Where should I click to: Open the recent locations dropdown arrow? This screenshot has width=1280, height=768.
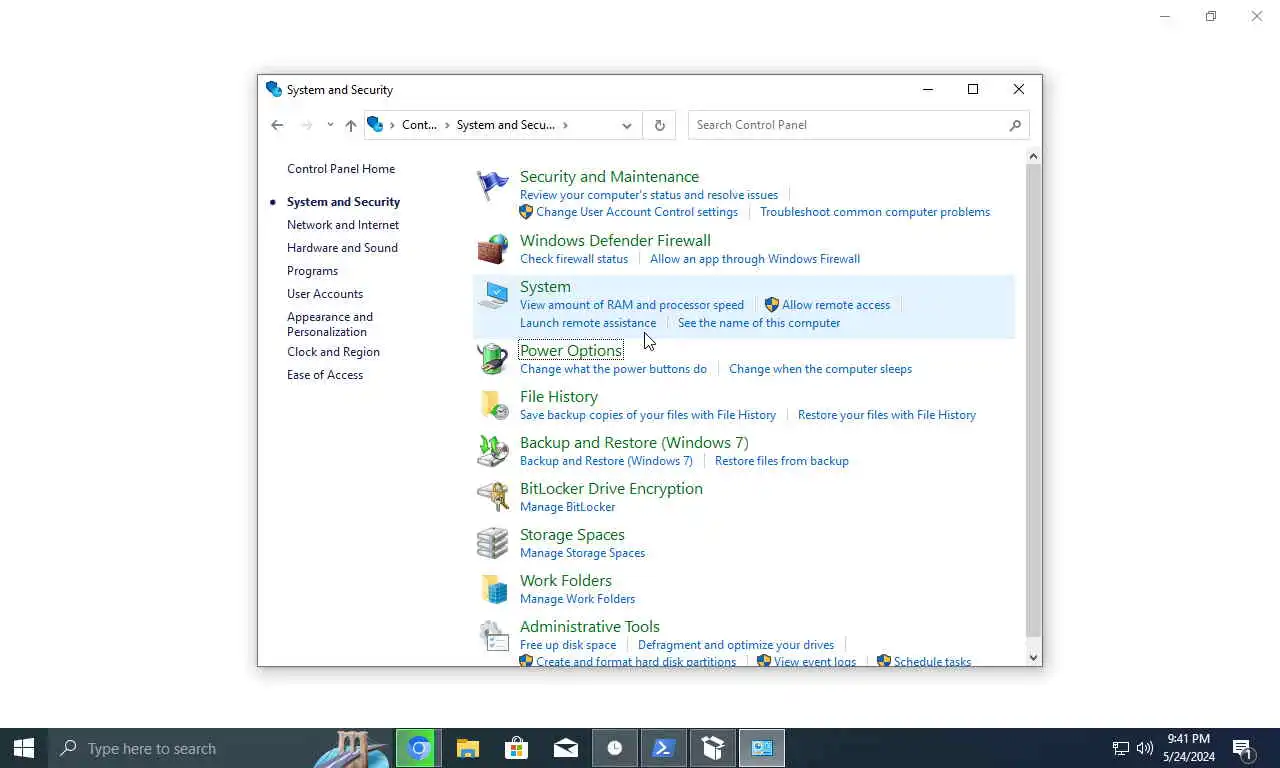tap(330, 125)
